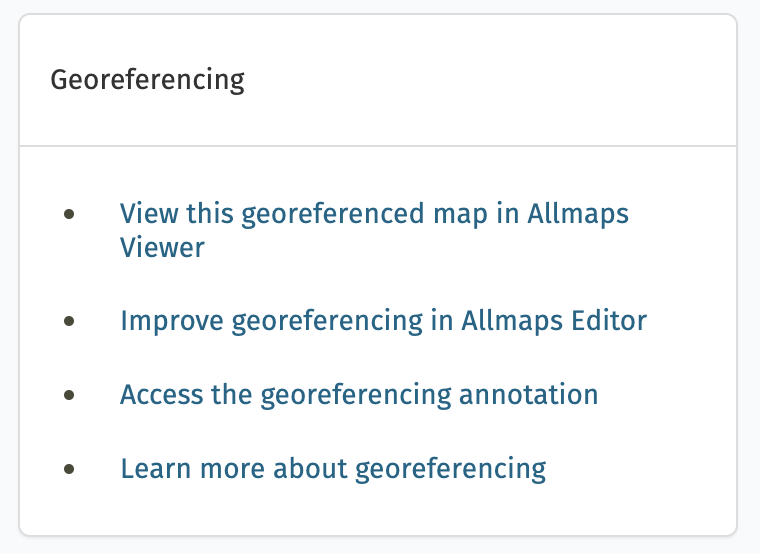Click the word Viewer on the link's second line

[x=162, y=247]
